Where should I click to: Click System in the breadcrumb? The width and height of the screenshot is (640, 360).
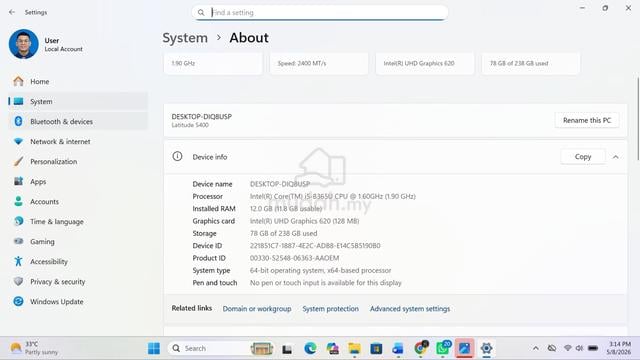185,38
